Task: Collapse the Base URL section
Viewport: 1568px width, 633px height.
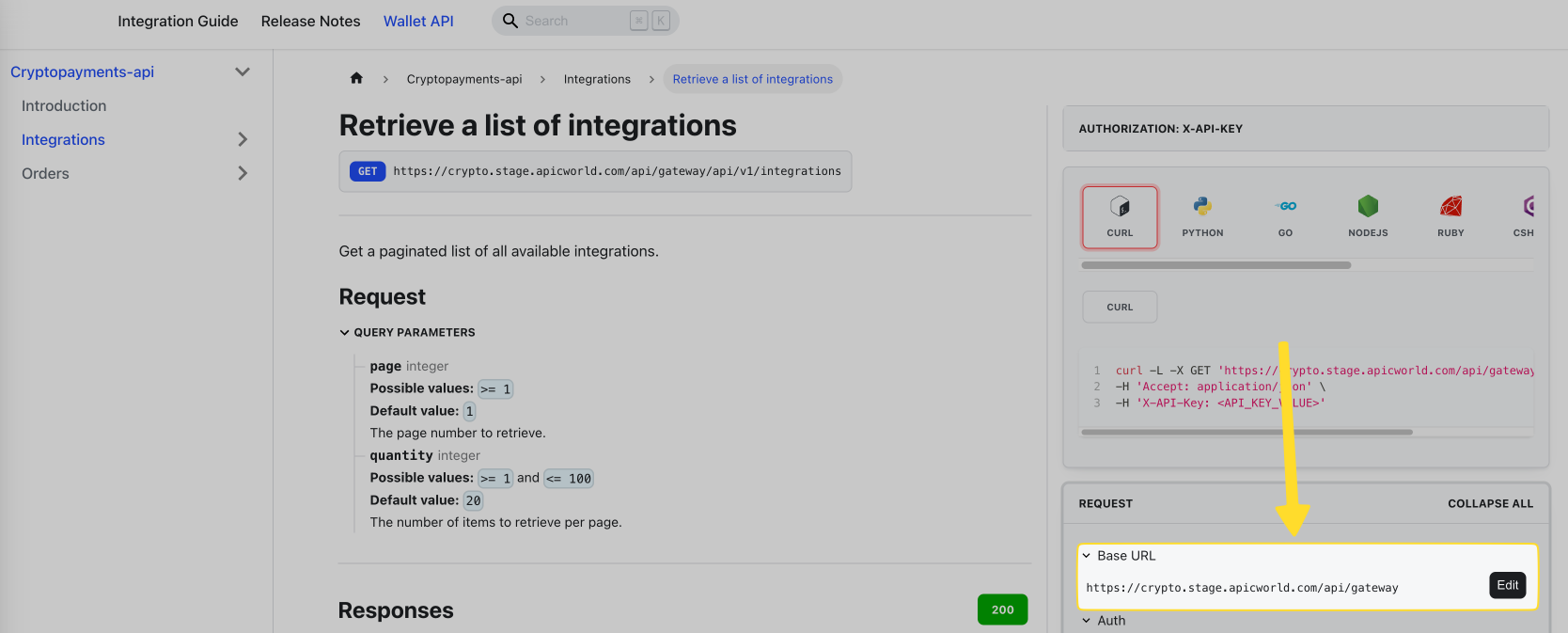Action: (x=1087, y=556)
